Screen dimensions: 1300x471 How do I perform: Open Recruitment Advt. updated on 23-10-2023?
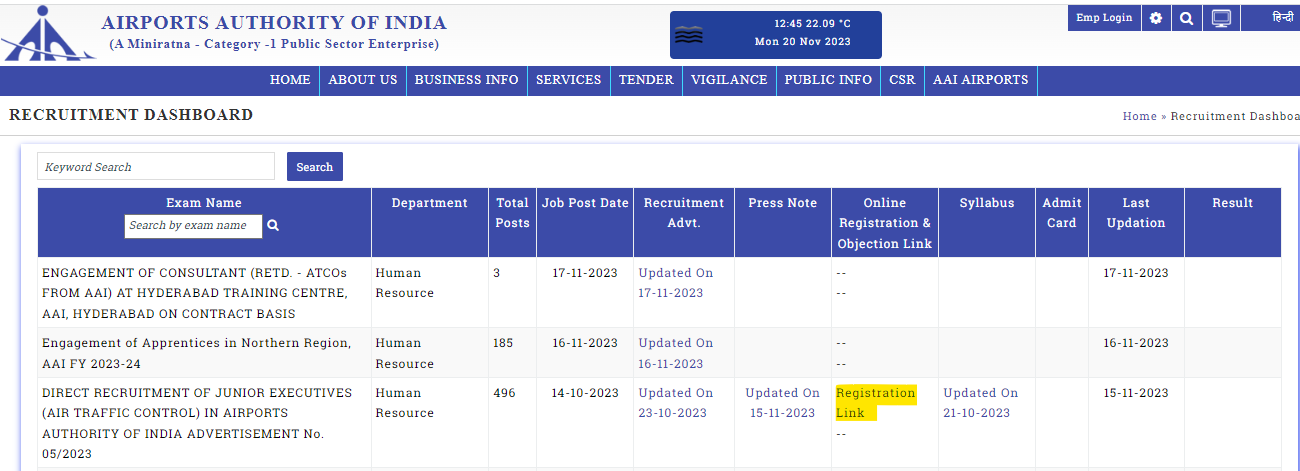(676, 403)
